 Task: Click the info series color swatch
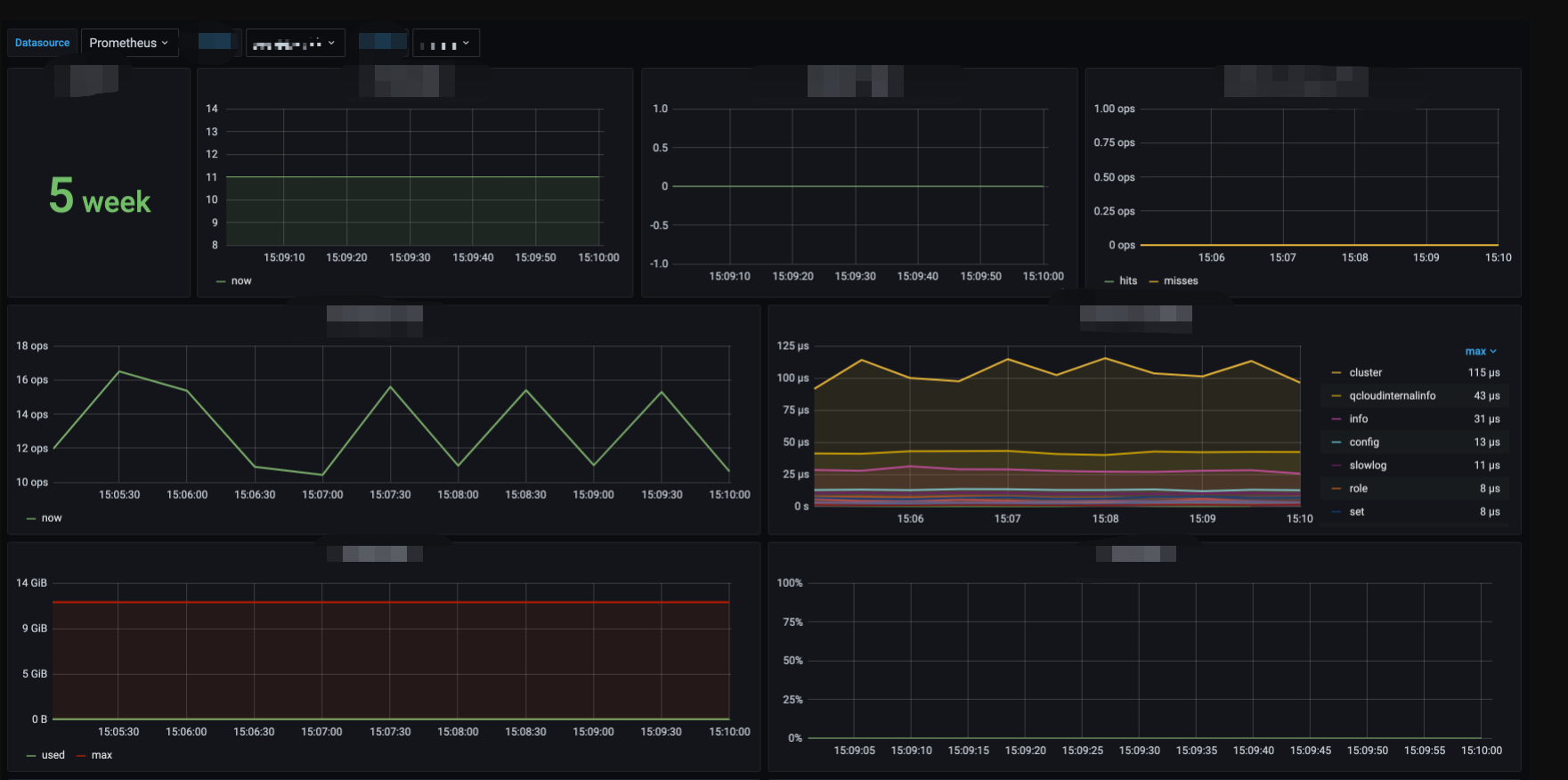(1336, 419)
